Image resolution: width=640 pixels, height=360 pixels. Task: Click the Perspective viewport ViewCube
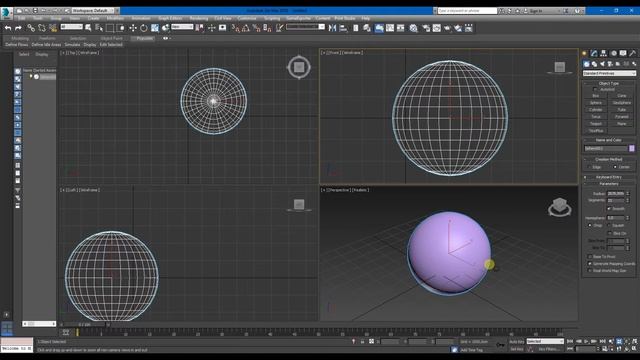(560, 207)
